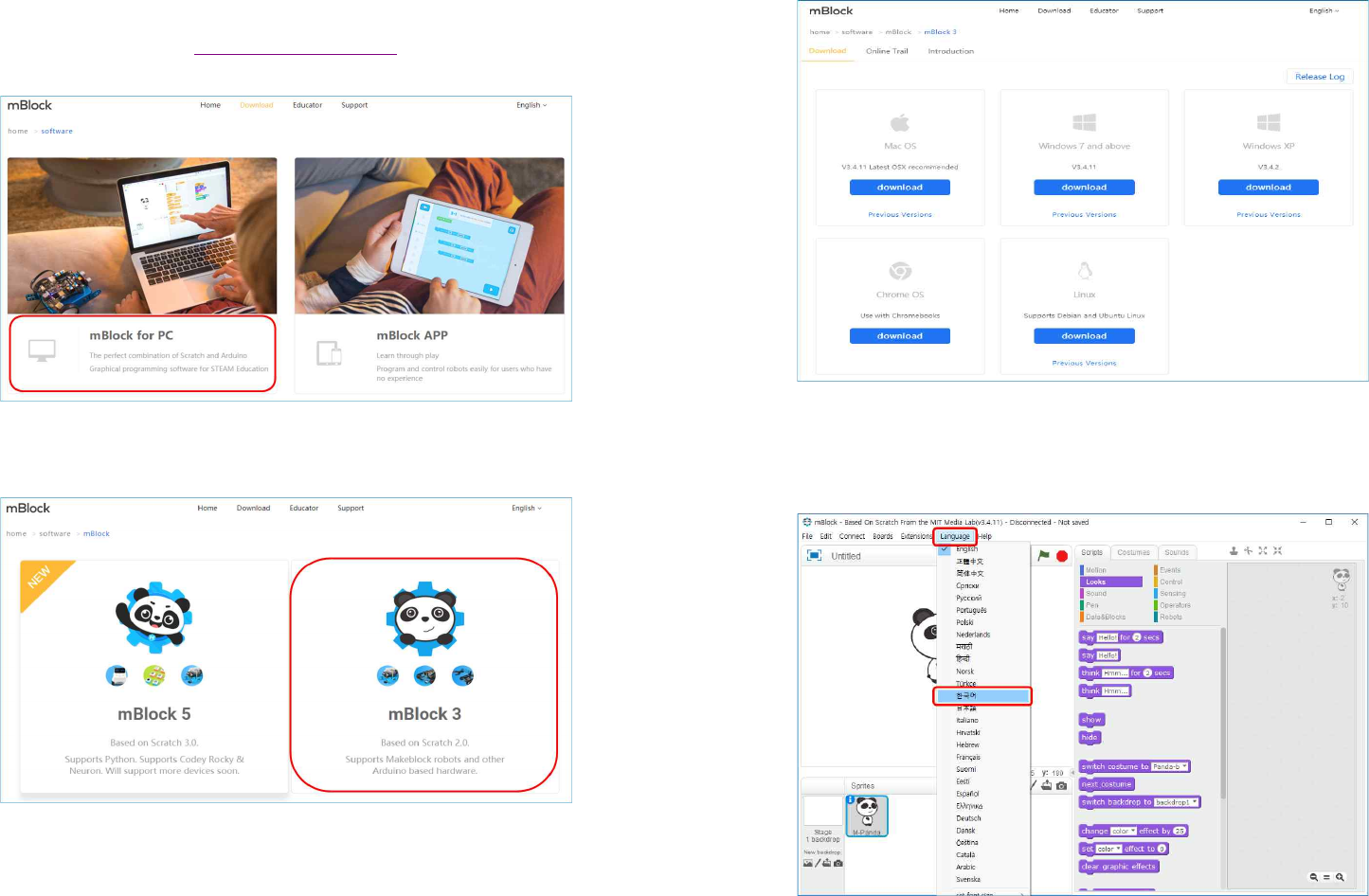Click the mBlock 5 panda gear logo

[154, 618]
